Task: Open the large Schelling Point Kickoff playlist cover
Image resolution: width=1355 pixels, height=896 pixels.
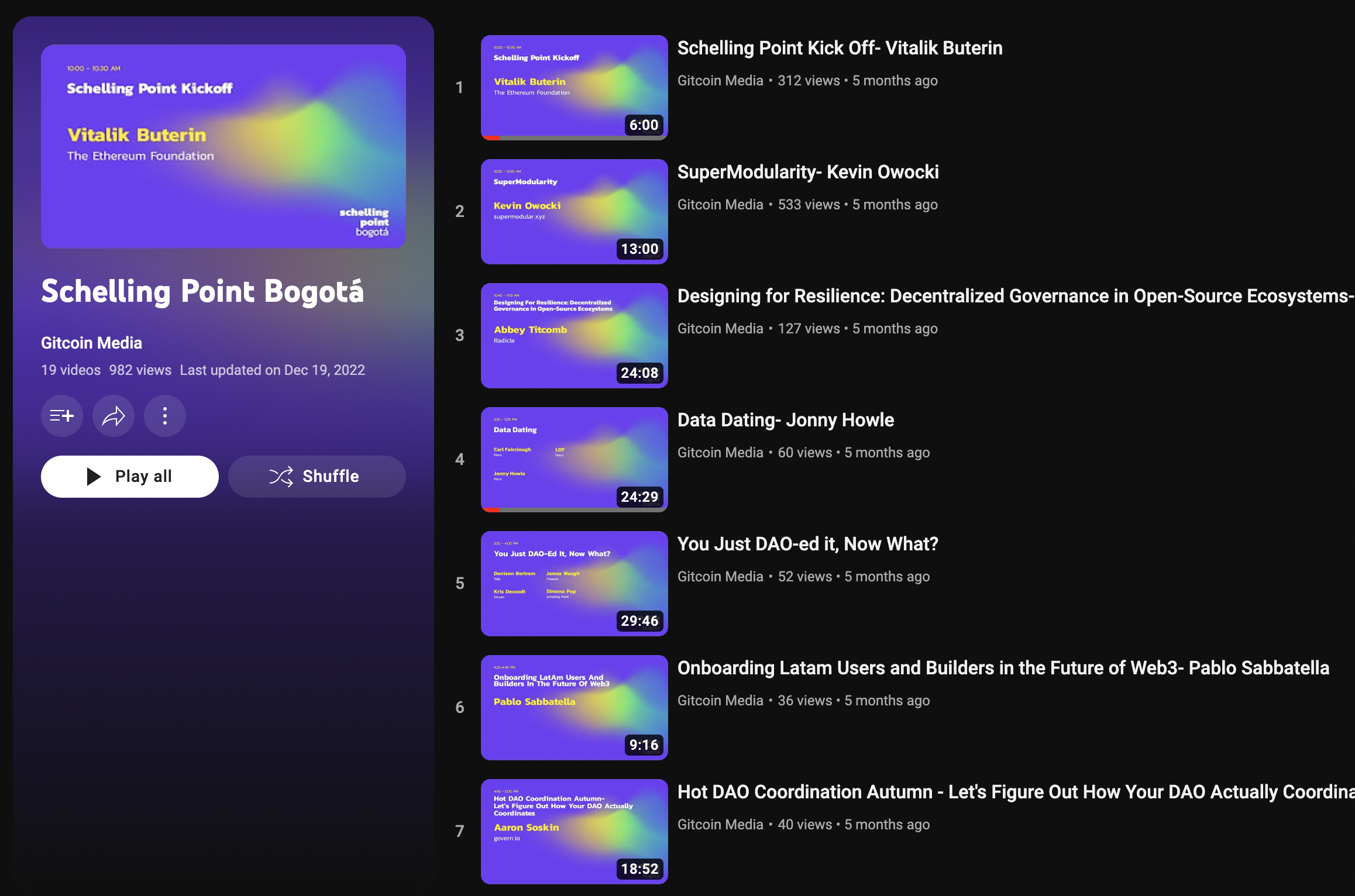Action: pos(223,147)
